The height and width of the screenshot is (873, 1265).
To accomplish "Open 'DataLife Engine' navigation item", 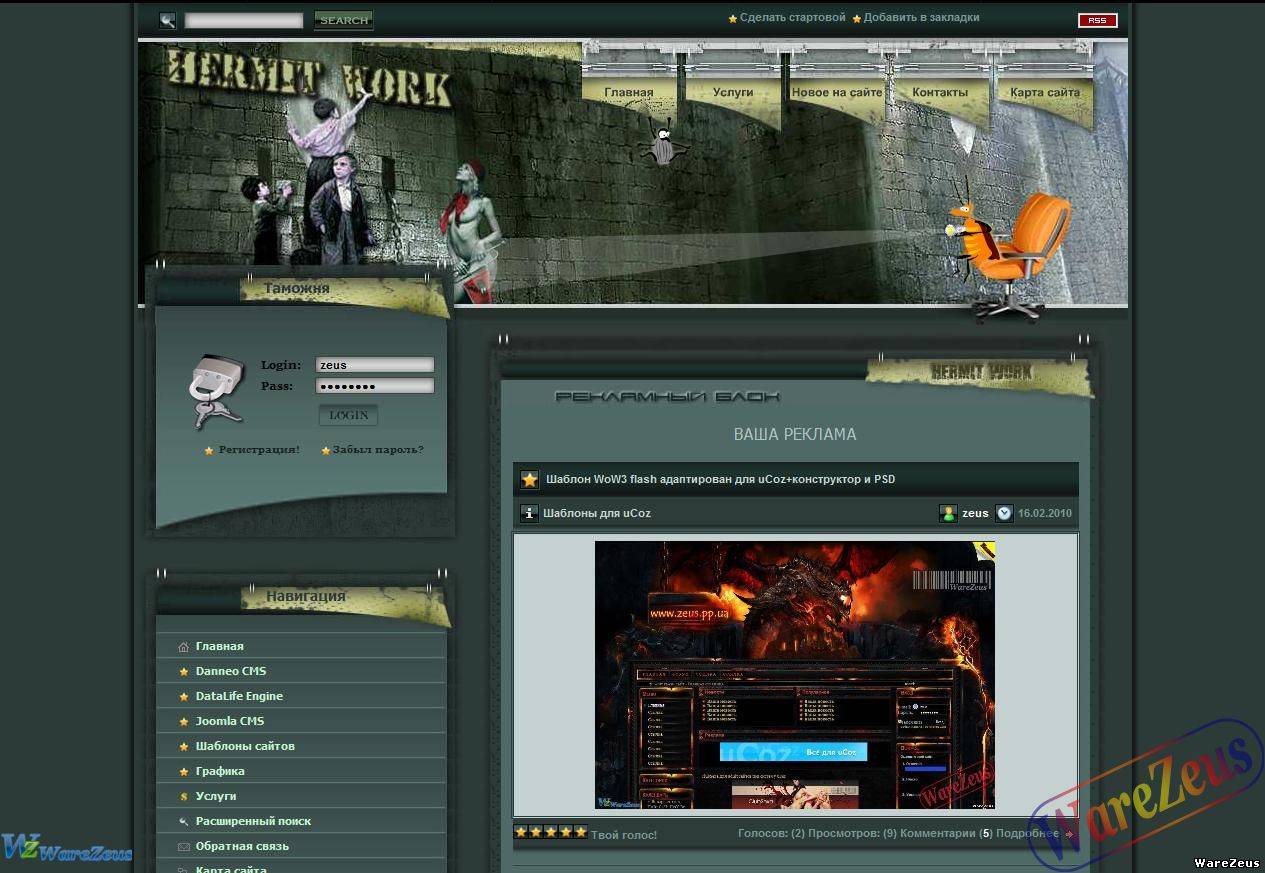I will point(239,696).
